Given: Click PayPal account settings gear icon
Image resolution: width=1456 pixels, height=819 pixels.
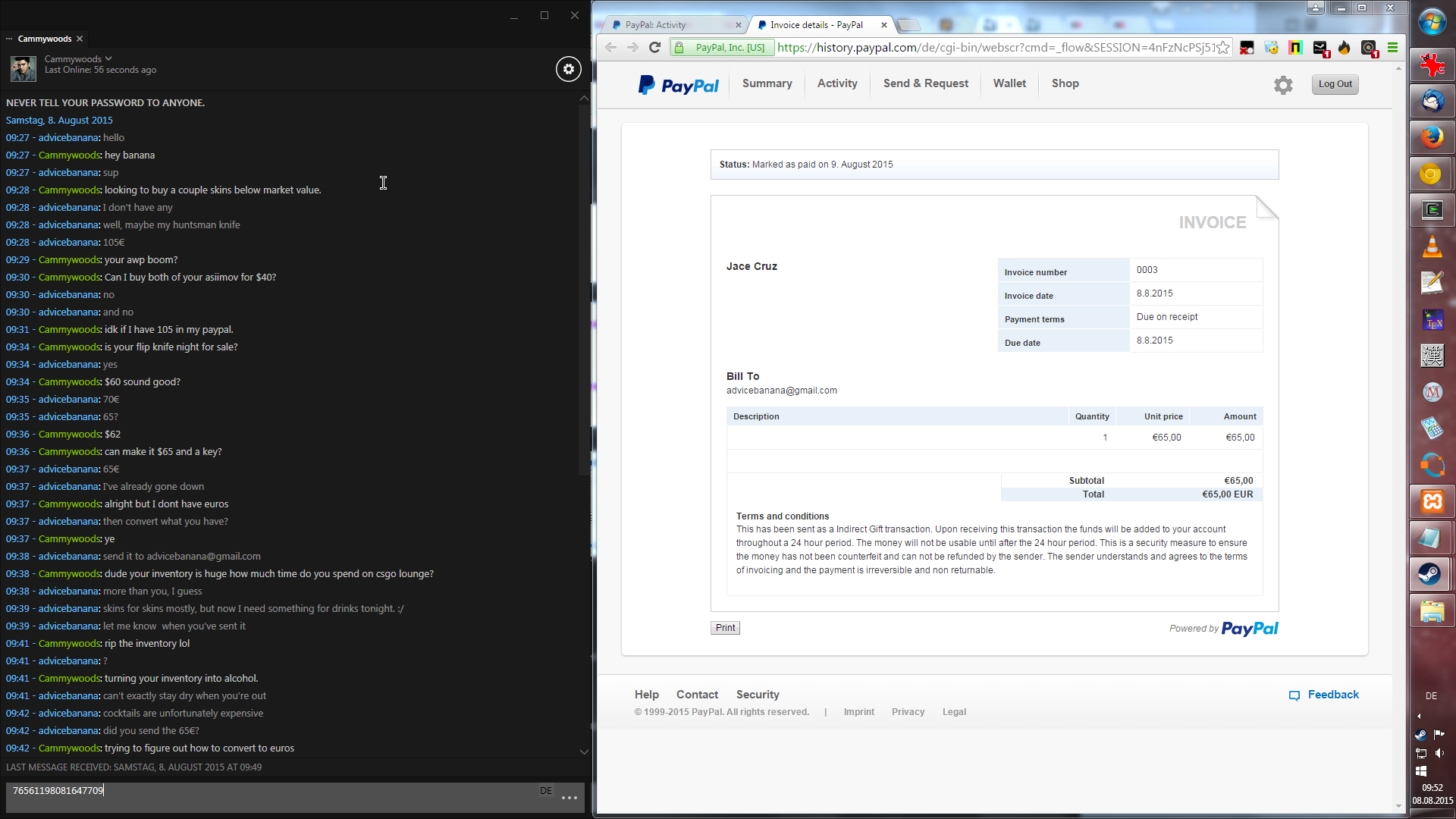Looking at the screenshot, I should click(1283, 85).
